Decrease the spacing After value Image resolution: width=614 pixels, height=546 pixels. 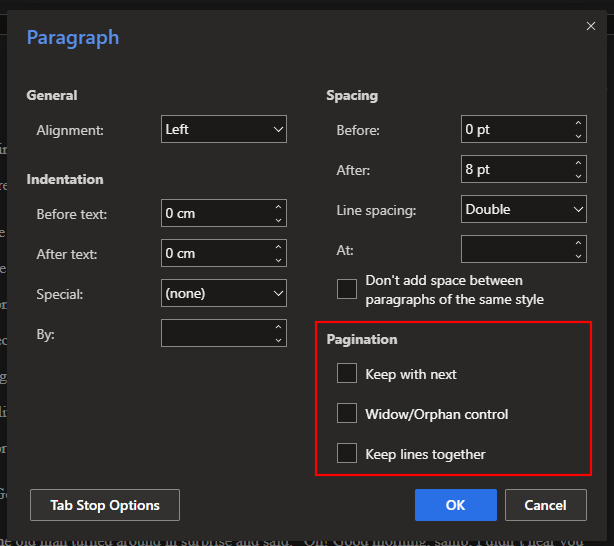pyautogui.click(x=578, y=176)
